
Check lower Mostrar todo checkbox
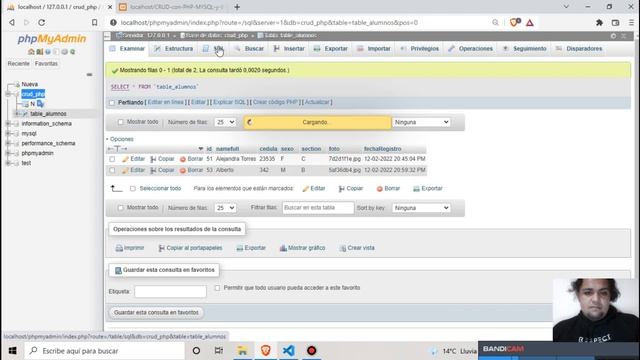point(120,208)
